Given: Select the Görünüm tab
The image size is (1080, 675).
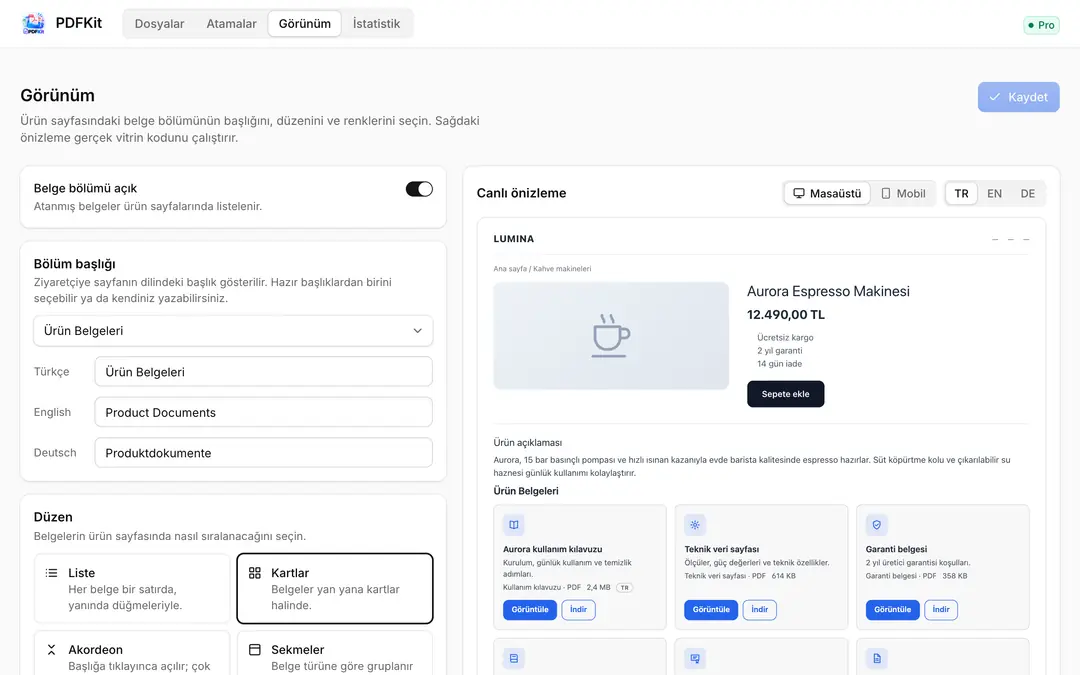Looking at the screenshot, I should tap(304, 23).
